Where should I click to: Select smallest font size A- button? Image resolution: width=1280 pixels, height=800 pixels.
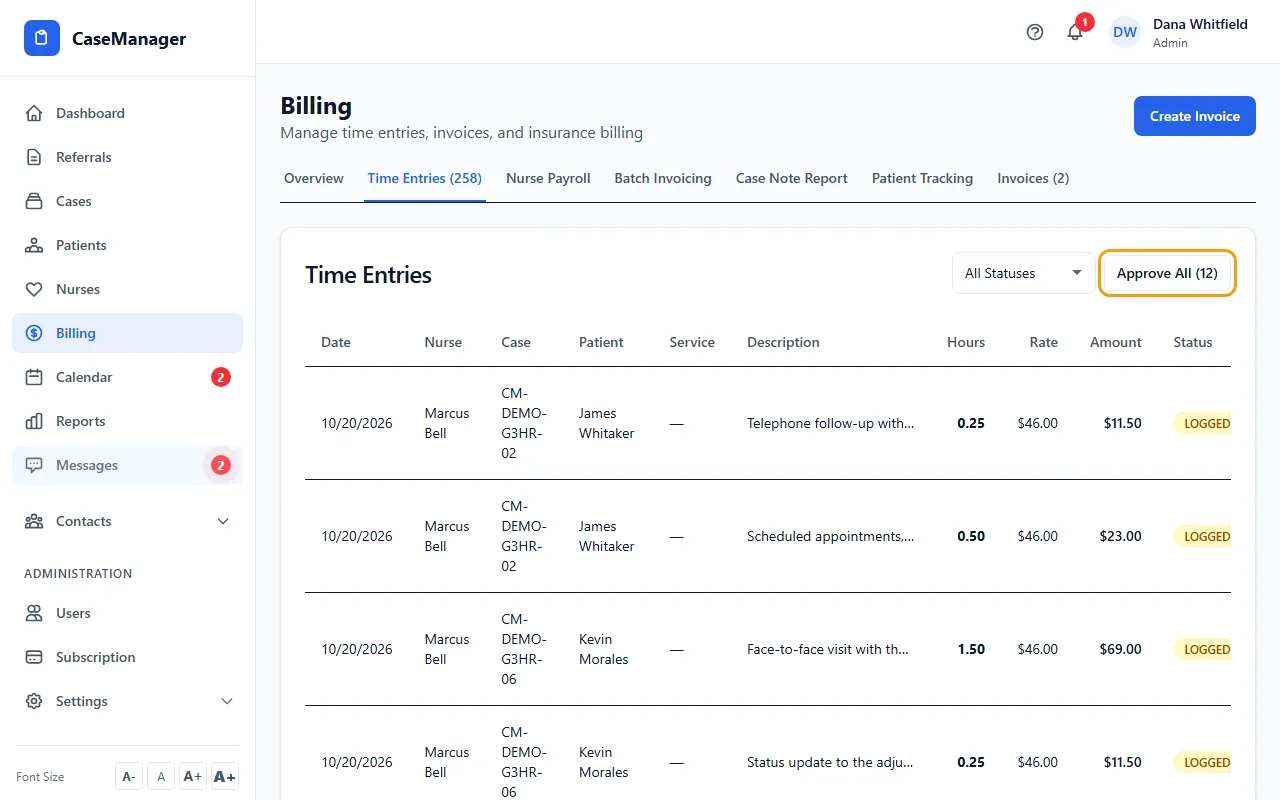coord(129,777)
